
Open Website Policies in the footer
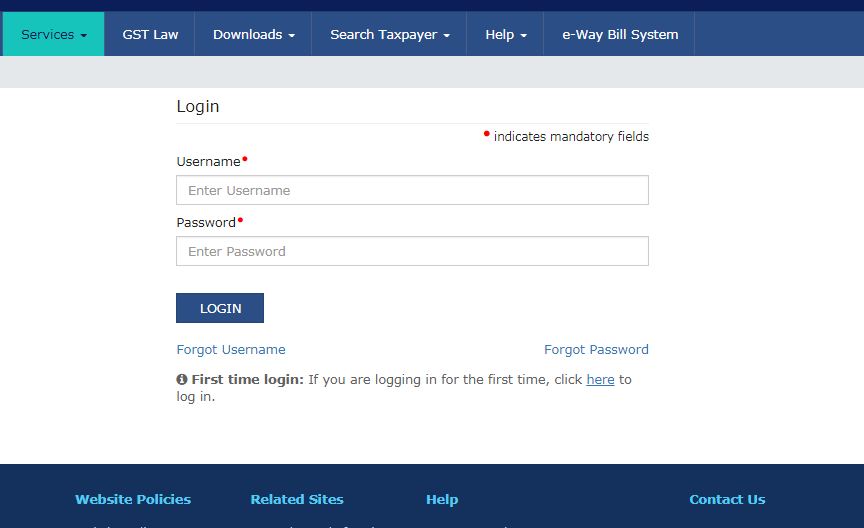[133, 499]
